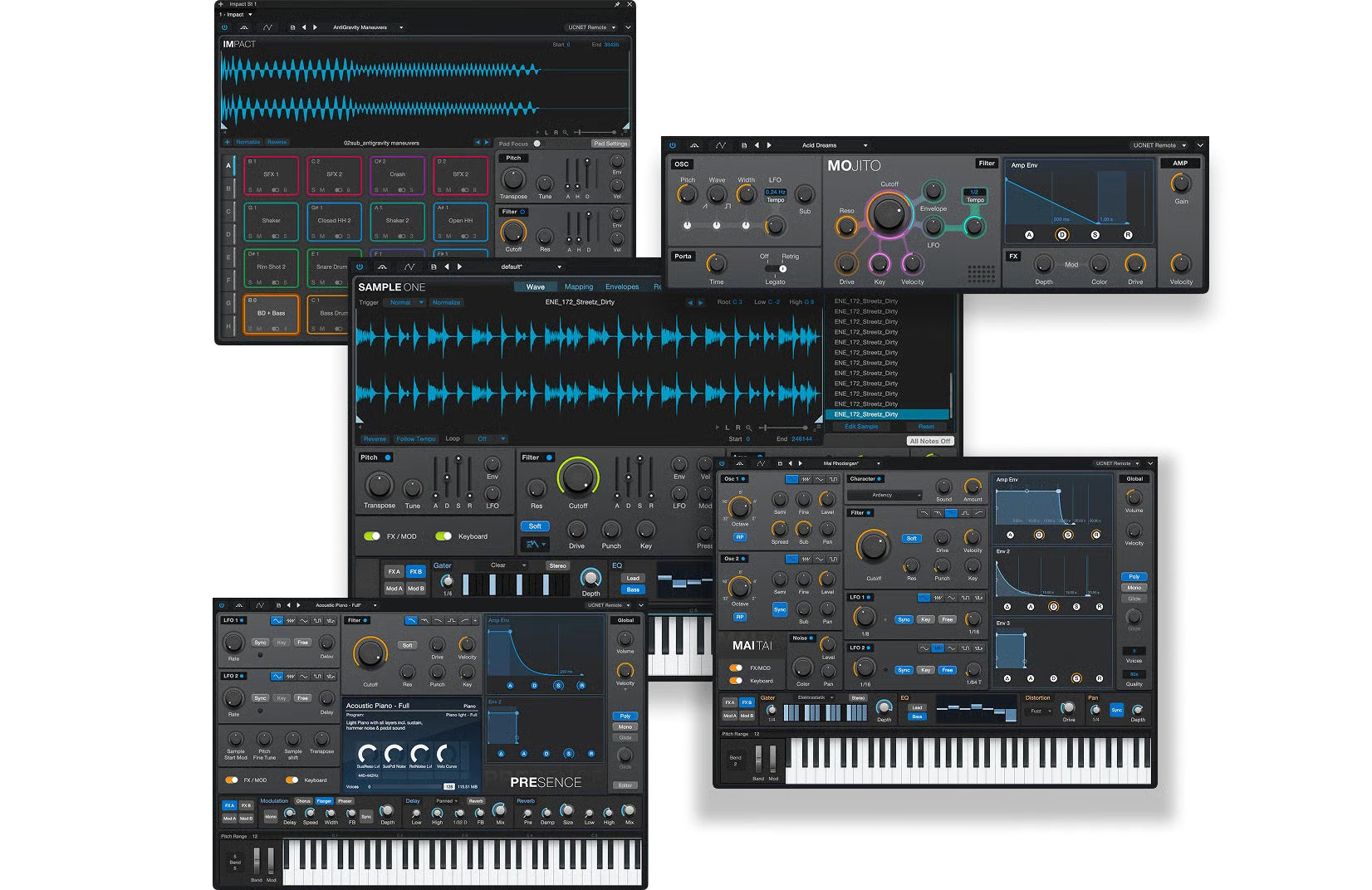Click the Legato Off/Retrig slider in Mojito

[x=777, y=268]
